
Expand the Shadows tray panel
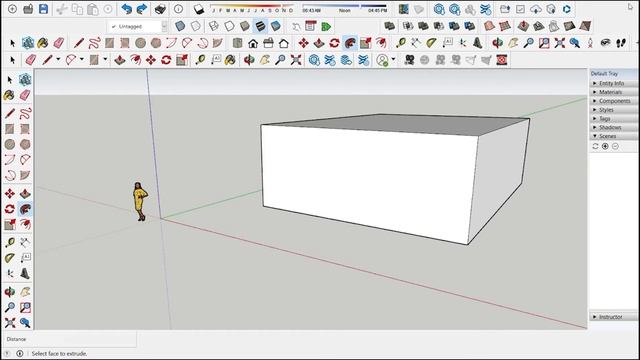(x=614, y=127)
